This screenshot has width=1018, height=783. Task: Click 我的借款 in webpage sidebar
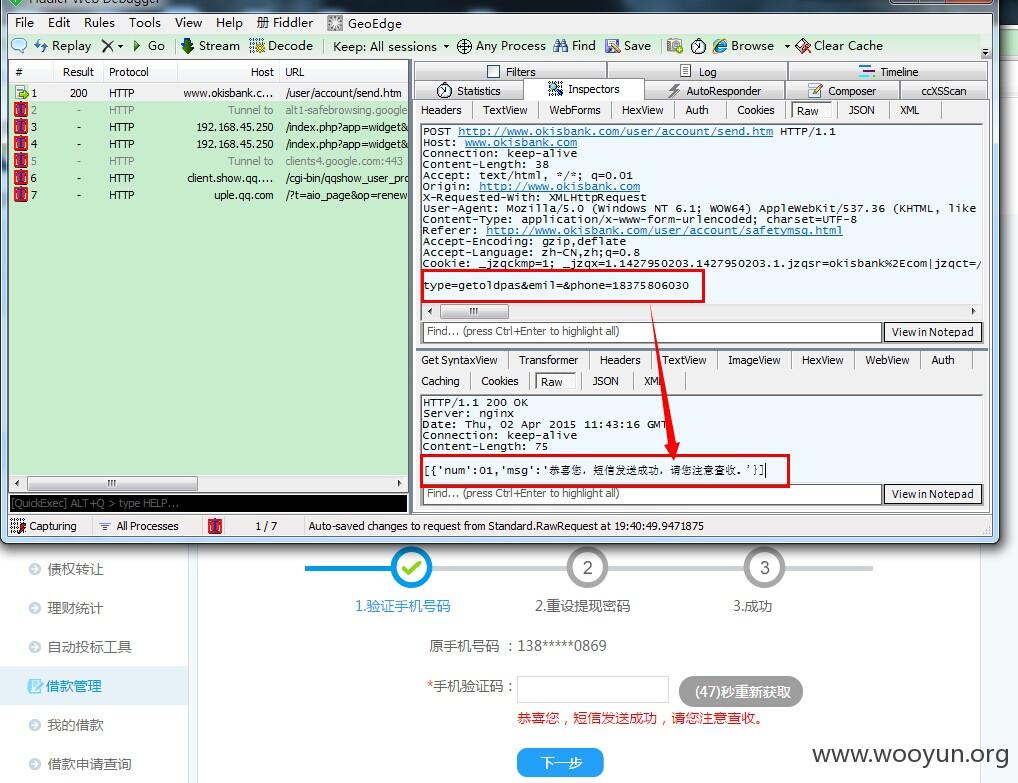tap(75, 725)
